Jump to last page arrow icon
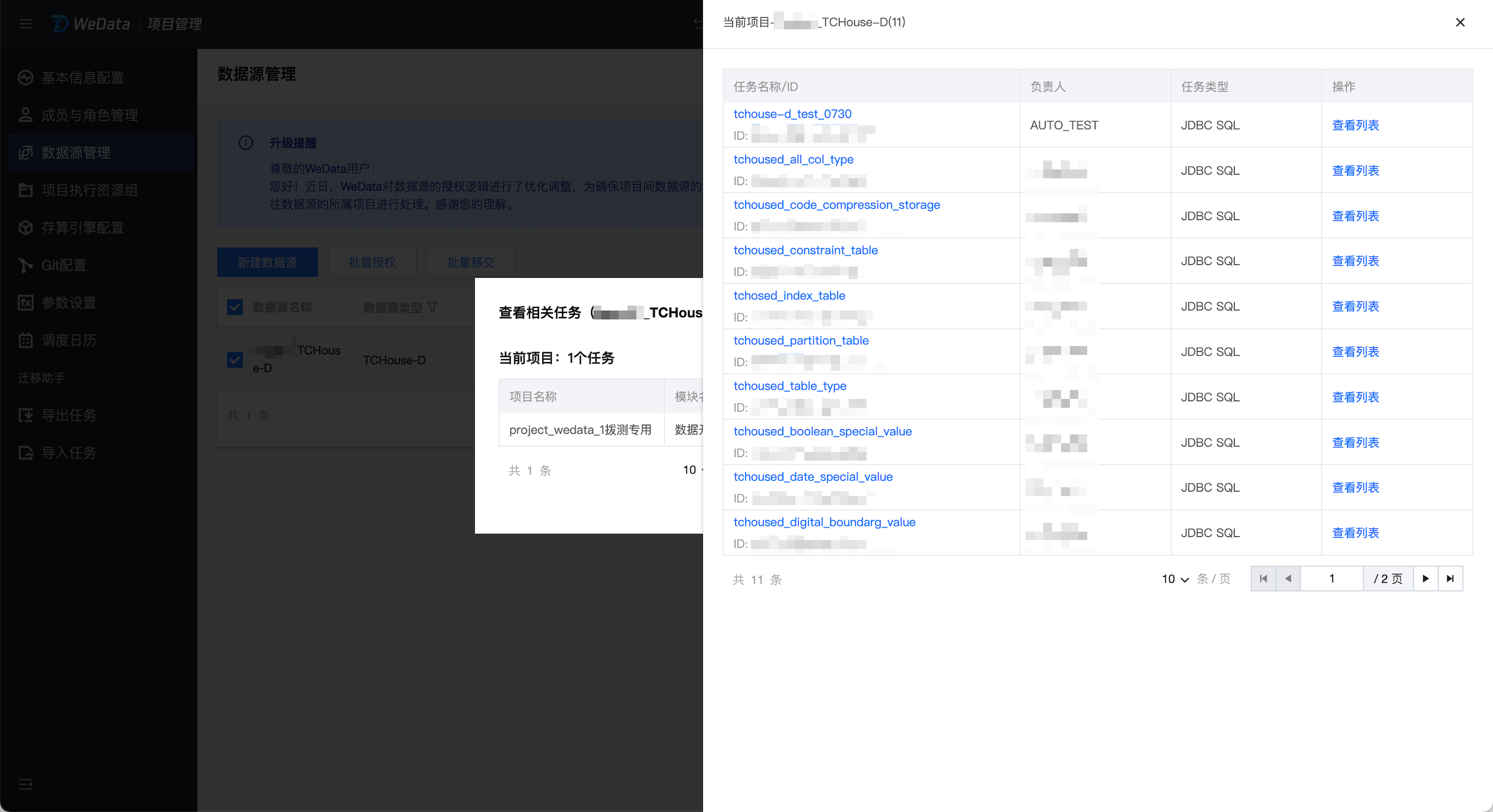The height and width of the screenshot is (812, 1493). (1450, 578)
